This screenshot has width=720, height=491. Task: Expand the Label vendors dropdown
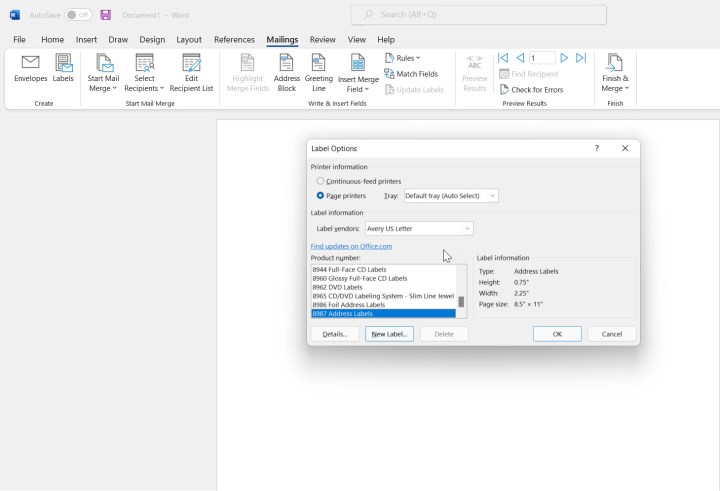(418, 229)
